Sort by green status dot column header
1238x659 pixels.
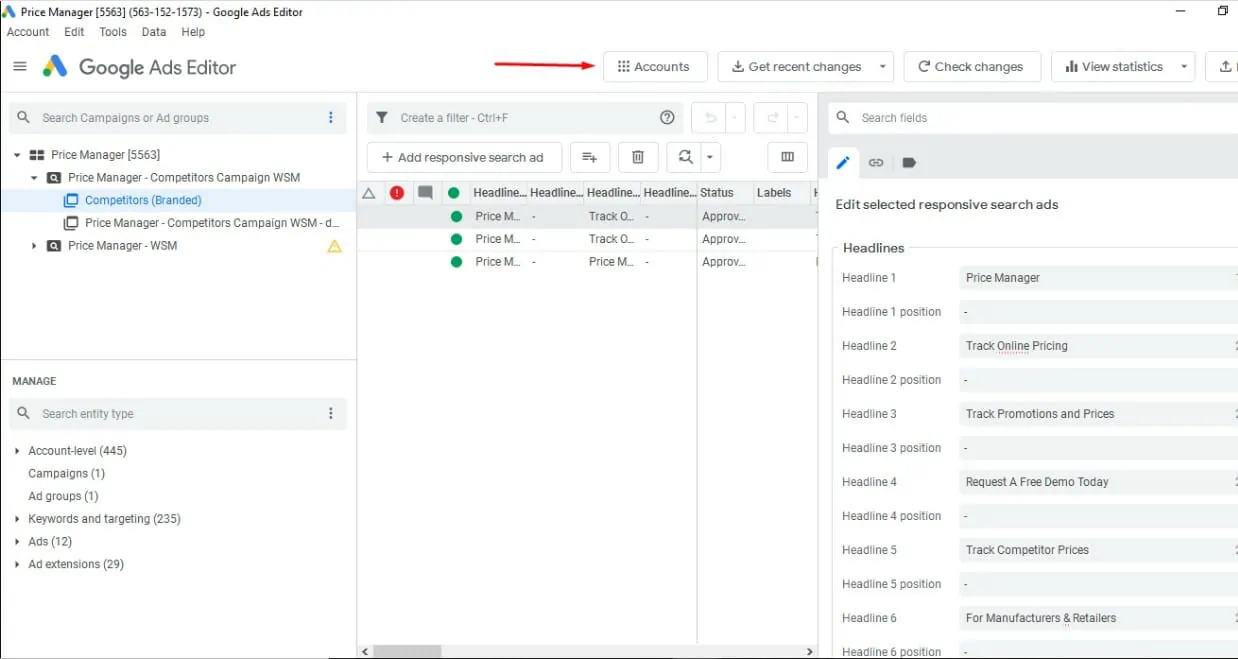[453, 193]
